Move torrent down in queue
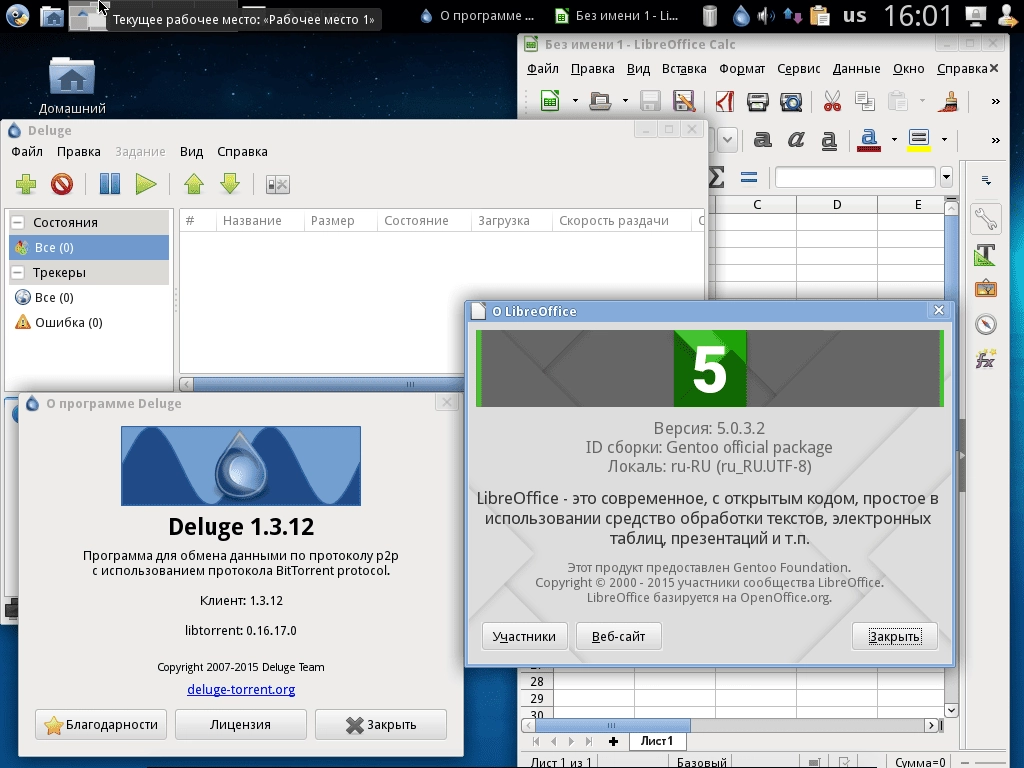Viewport: 1024px width, 768px height. (x=230, y=184)
